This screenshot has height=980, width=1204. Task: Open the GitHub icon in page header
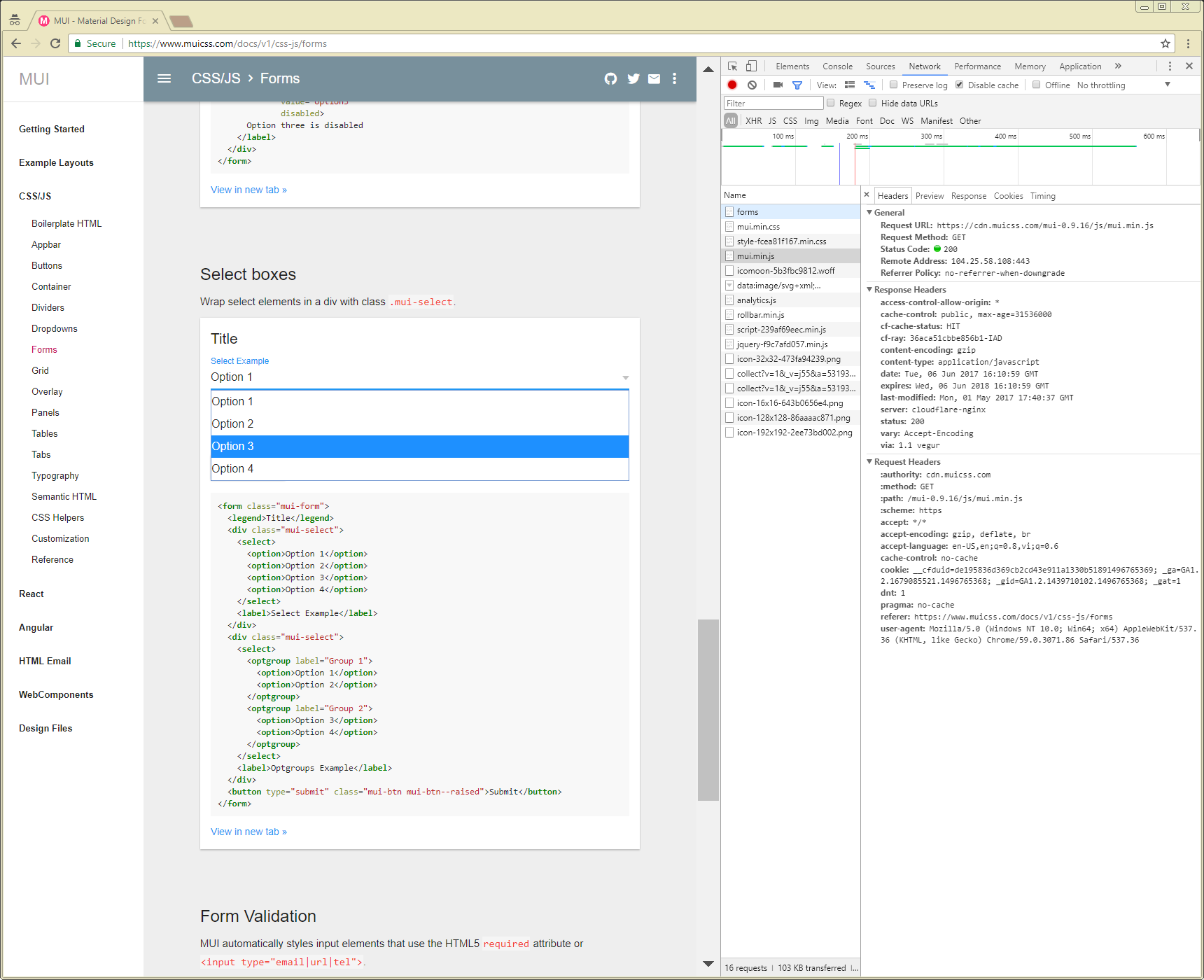(610, 79)
